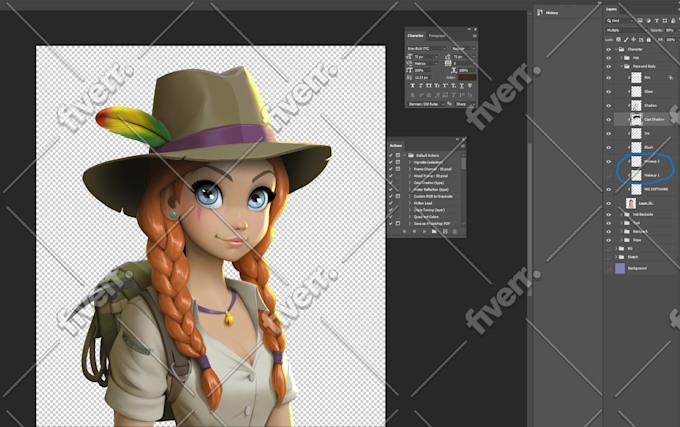Show the Background layer
This screenshot has width=680, height=427.
(608, 268)
